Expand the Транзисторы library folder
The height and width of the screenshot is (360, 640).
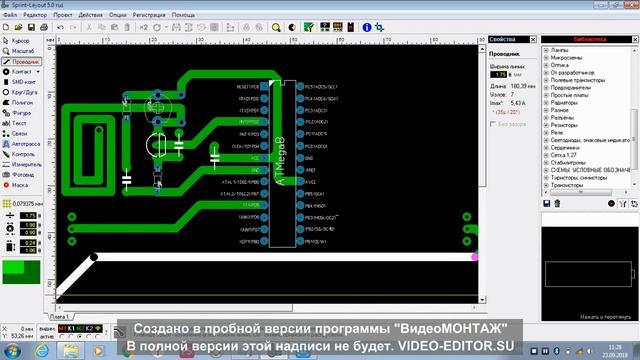click(546, 185)
